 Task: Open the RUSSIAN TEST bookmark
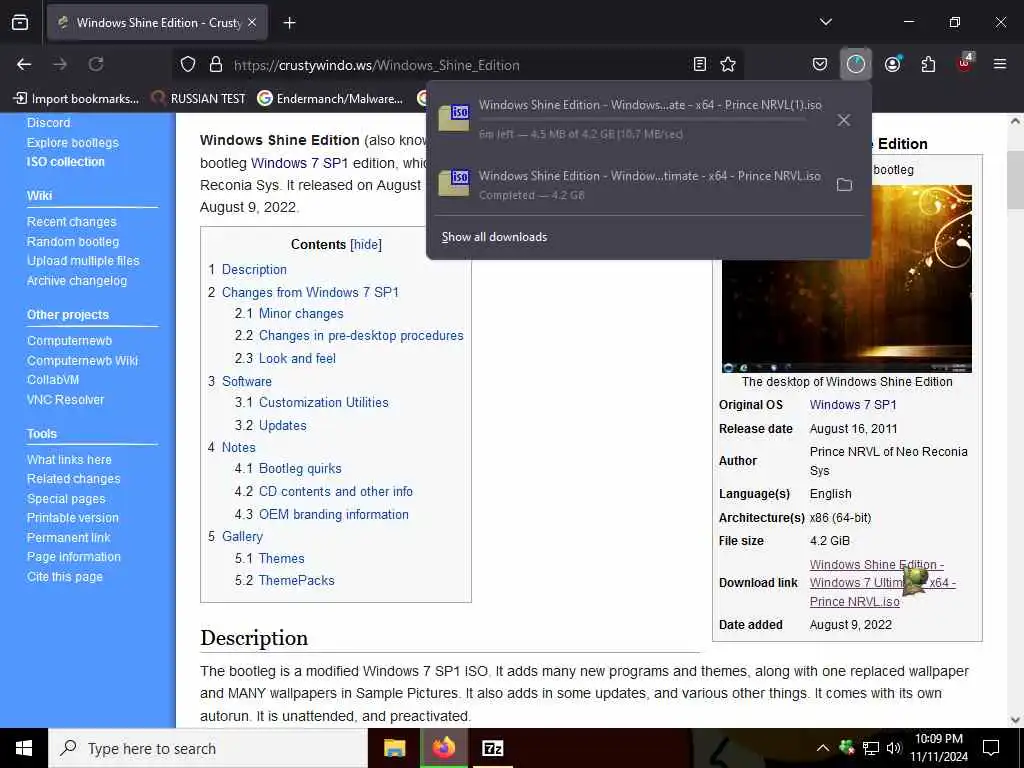point(199,99)
